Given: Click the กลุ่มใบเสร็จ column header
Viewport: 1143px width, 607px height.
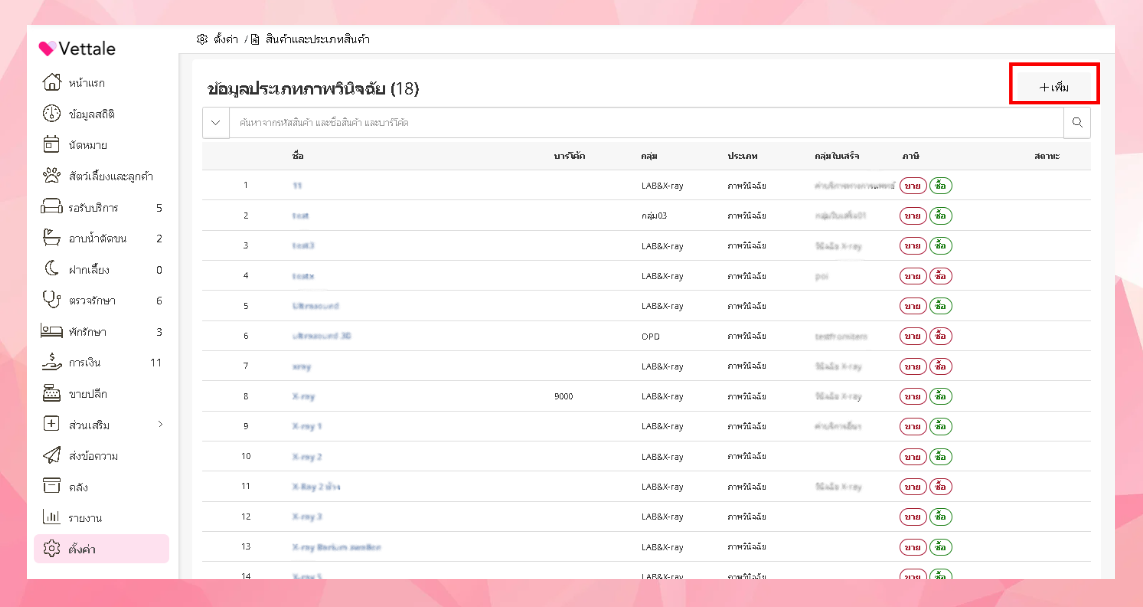Looking at the screenshot, I should click(837, 156).
